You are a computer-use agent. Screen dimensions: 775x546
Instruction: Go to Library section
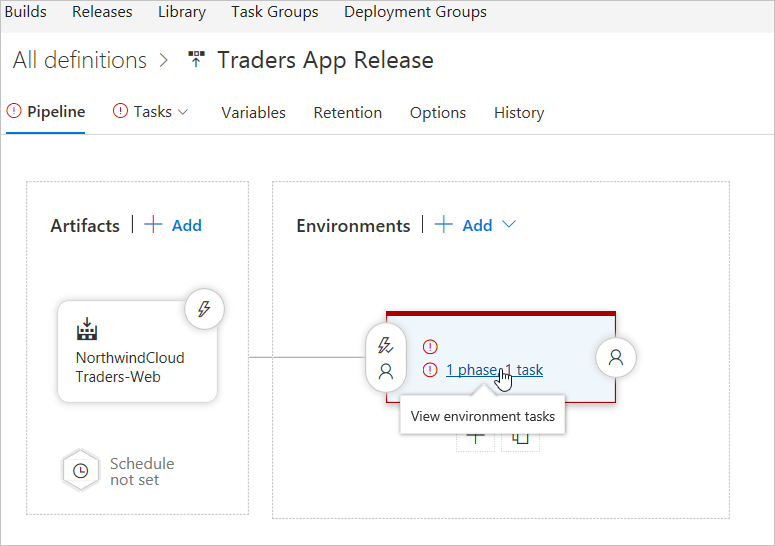(182, 11)
